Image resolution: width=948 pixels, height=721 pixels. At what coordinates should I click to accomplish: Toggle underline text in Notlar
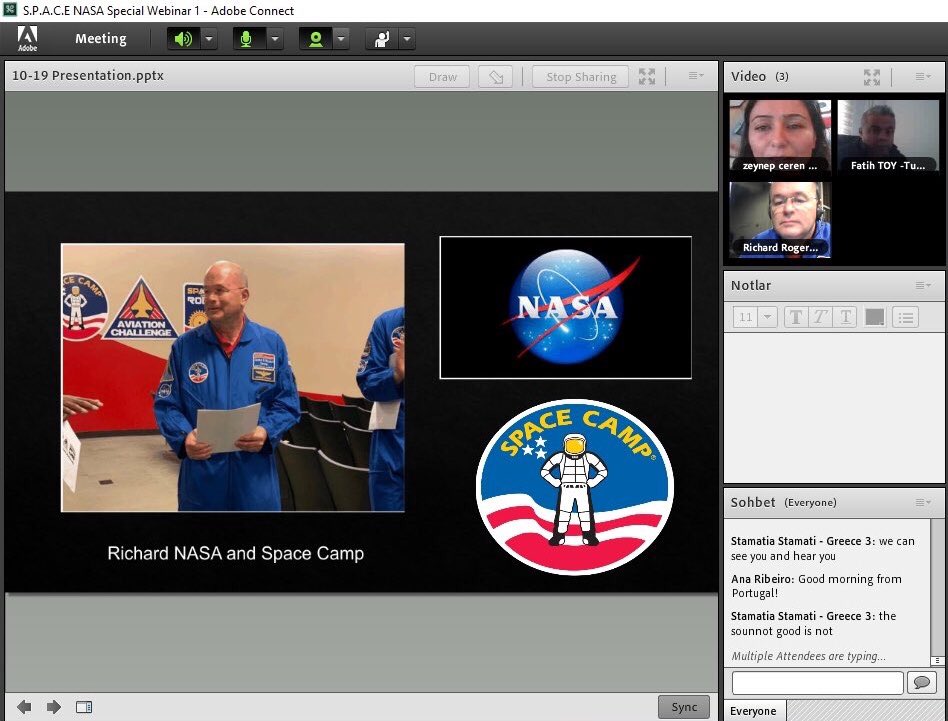click(x=845, y=317)
